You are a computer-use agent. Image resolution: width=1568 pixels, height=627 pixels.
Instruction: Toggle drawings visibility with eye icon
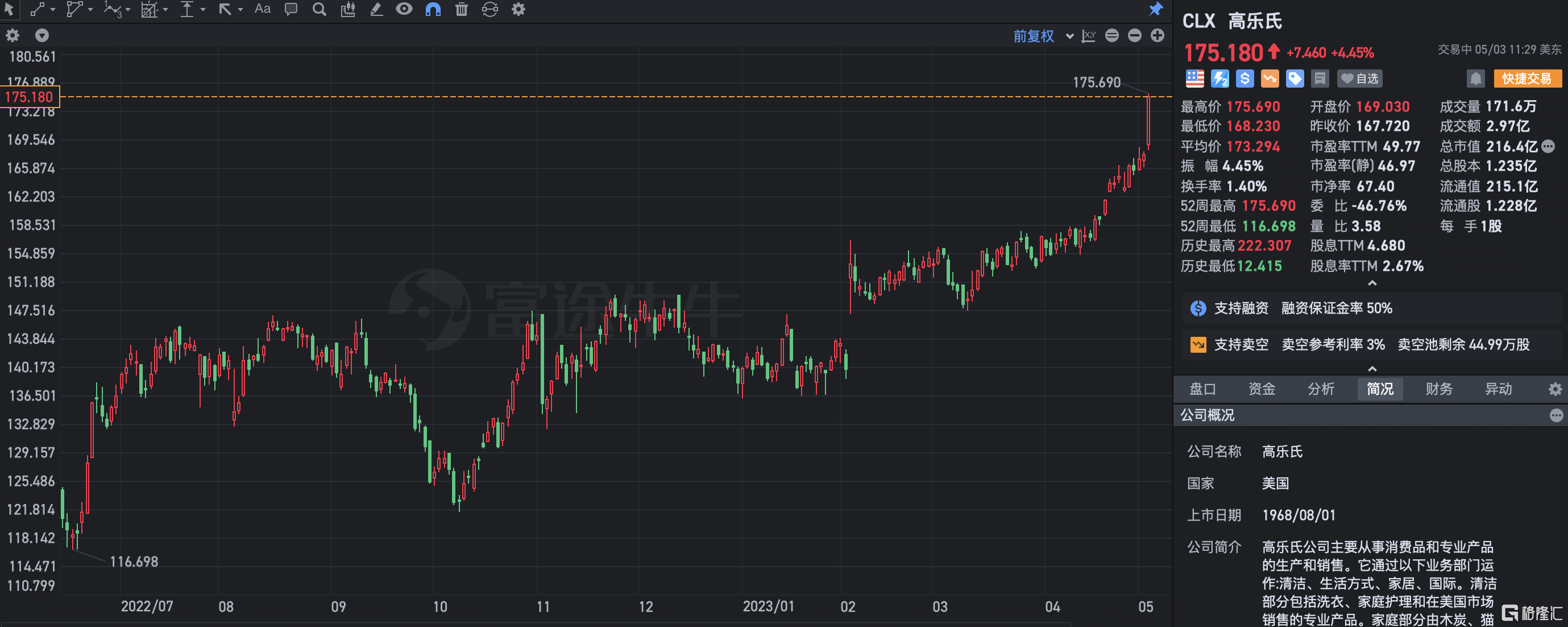pyautogui.click(x=404, y=9)
